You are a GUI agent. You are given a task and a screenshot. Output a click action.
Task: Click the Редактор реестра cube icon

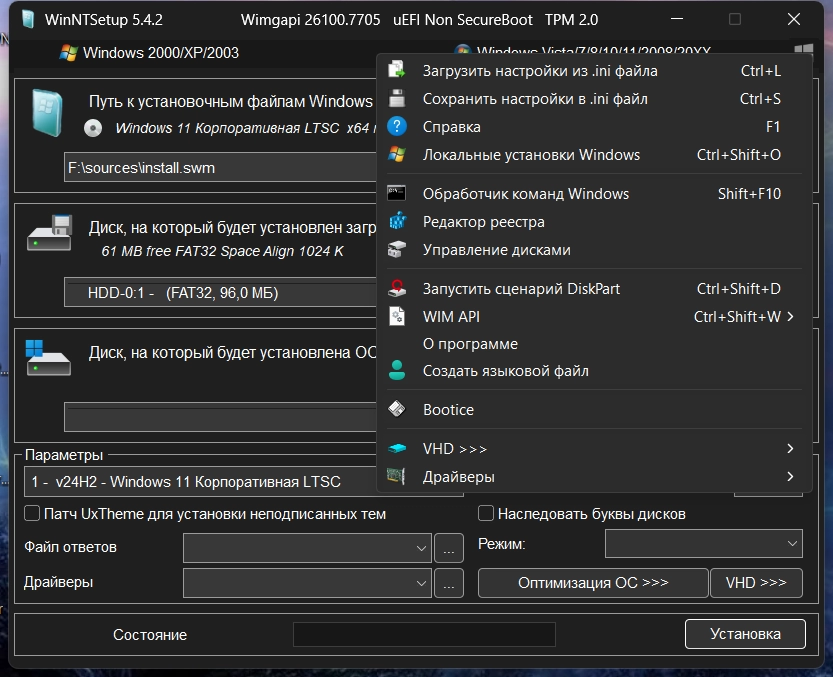coord(397,221)
